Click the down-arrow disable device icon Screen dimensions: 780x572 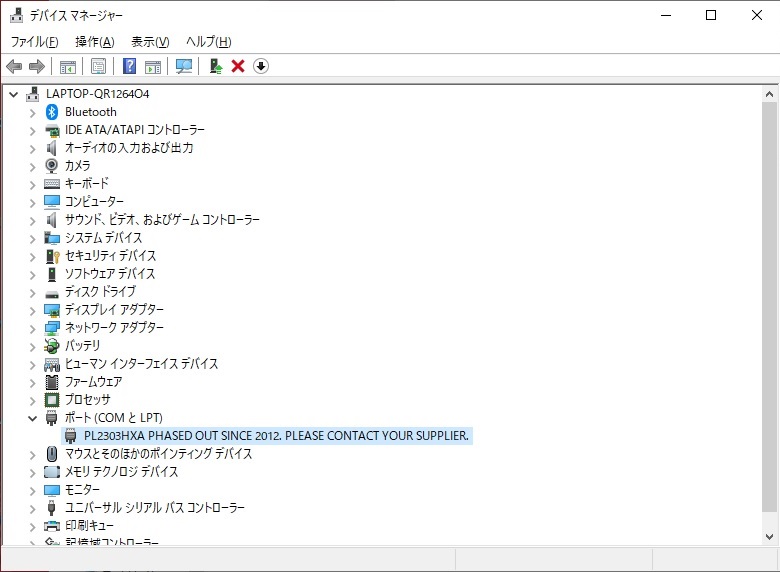(x=261, y=66)
